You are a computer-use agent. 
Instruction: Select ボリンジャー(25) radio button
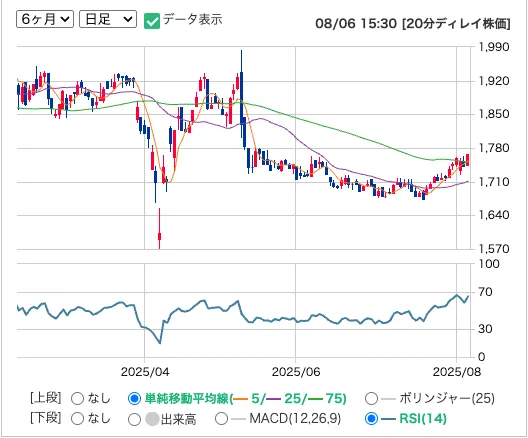(371, 399)
